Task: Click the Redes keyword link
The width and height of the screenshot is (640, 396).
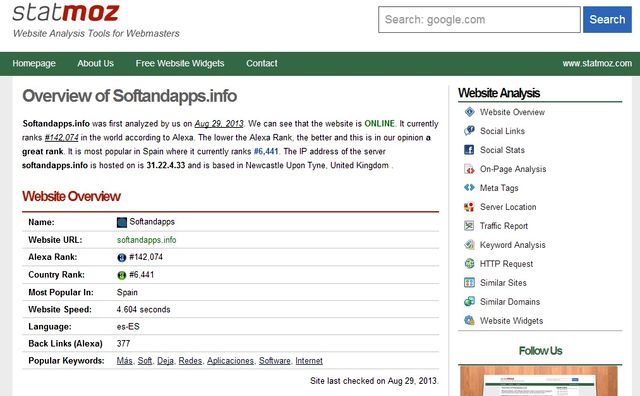Action: 190,361
